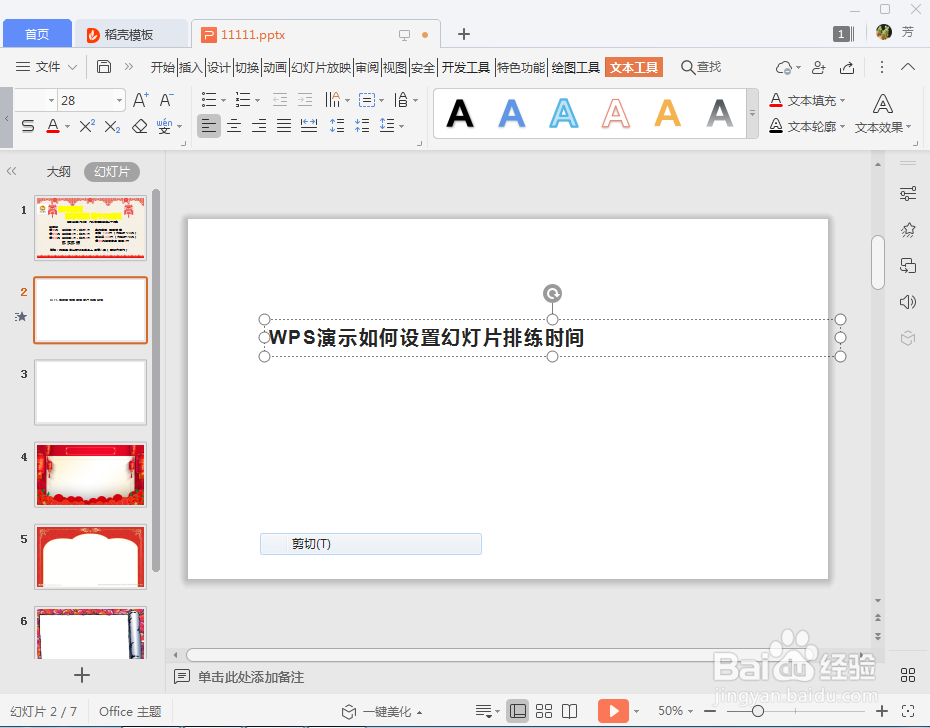Click the speaker icon on the right sidebar

click(x=908, y=301)
